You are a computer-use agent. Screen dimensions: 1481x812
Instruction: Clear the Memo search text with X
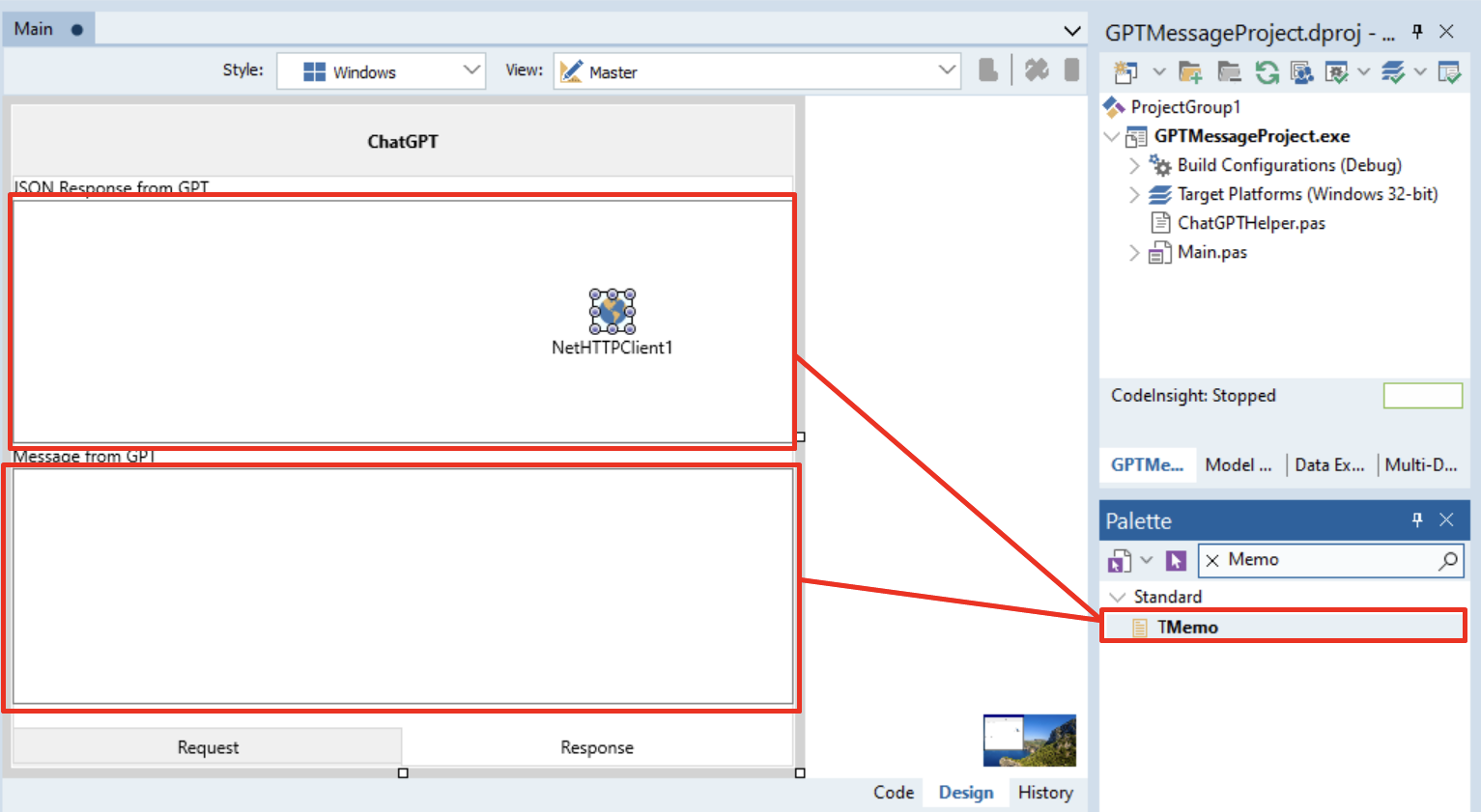(x=1212, y=560)
